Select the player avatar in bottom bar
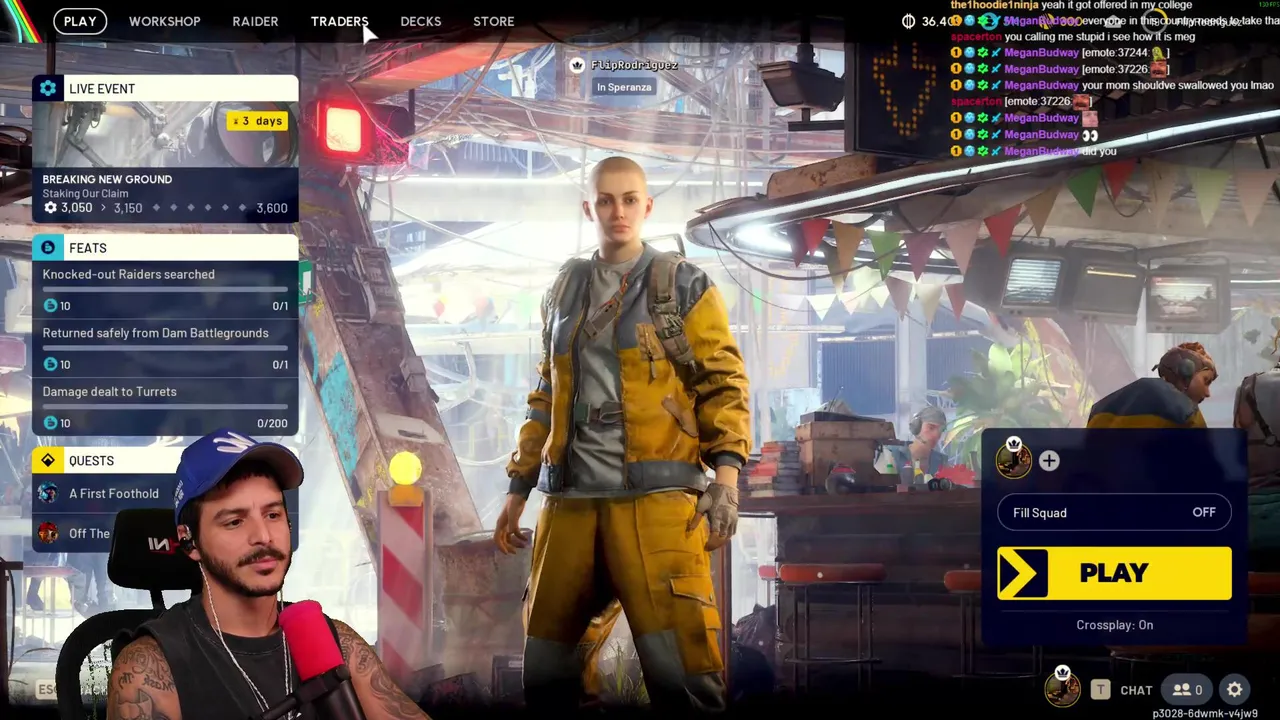Viewport: 1280px width, 720px height. (1062, 687)
